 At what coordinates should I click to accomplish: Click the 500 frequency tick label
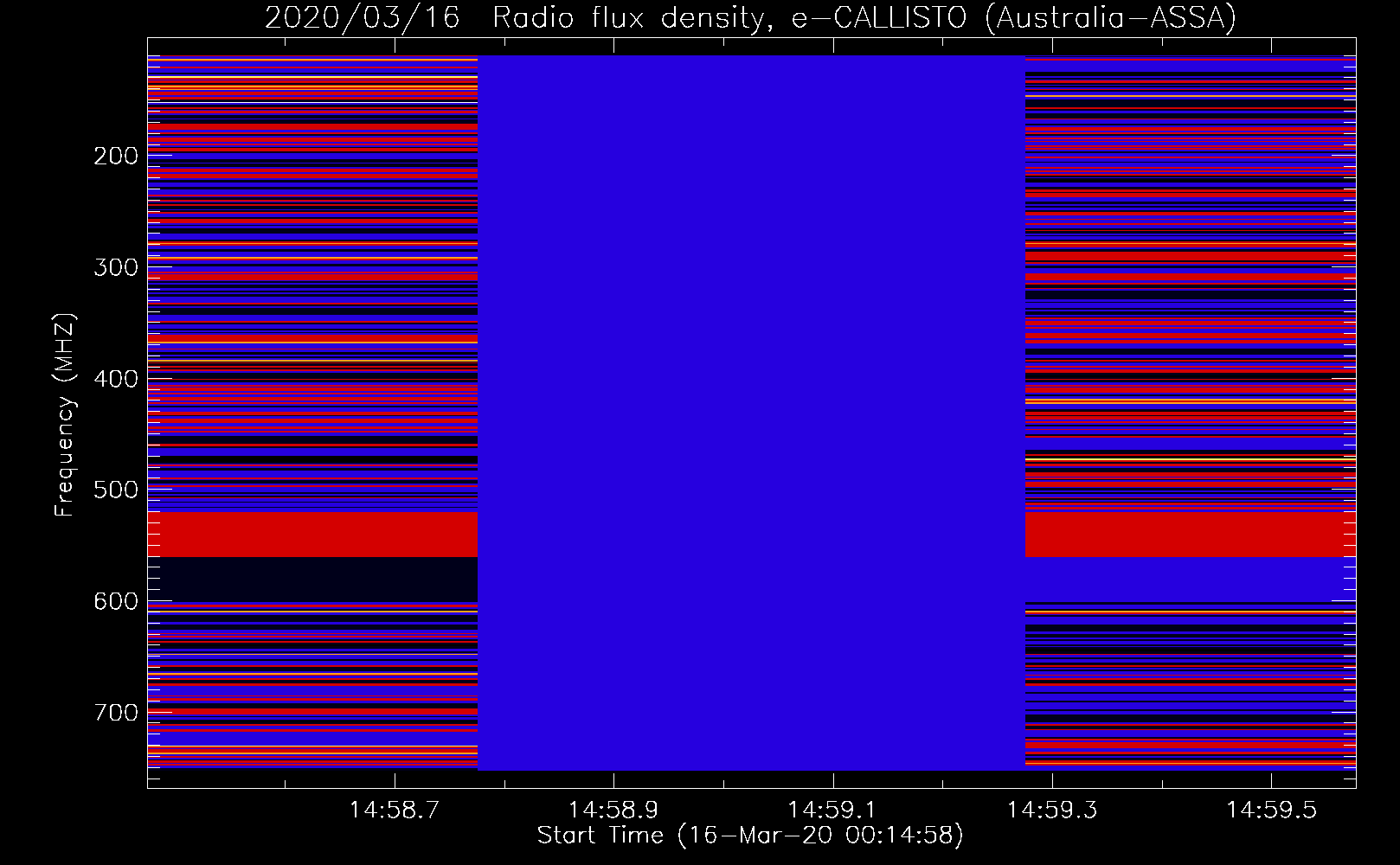tap(116, 490)
